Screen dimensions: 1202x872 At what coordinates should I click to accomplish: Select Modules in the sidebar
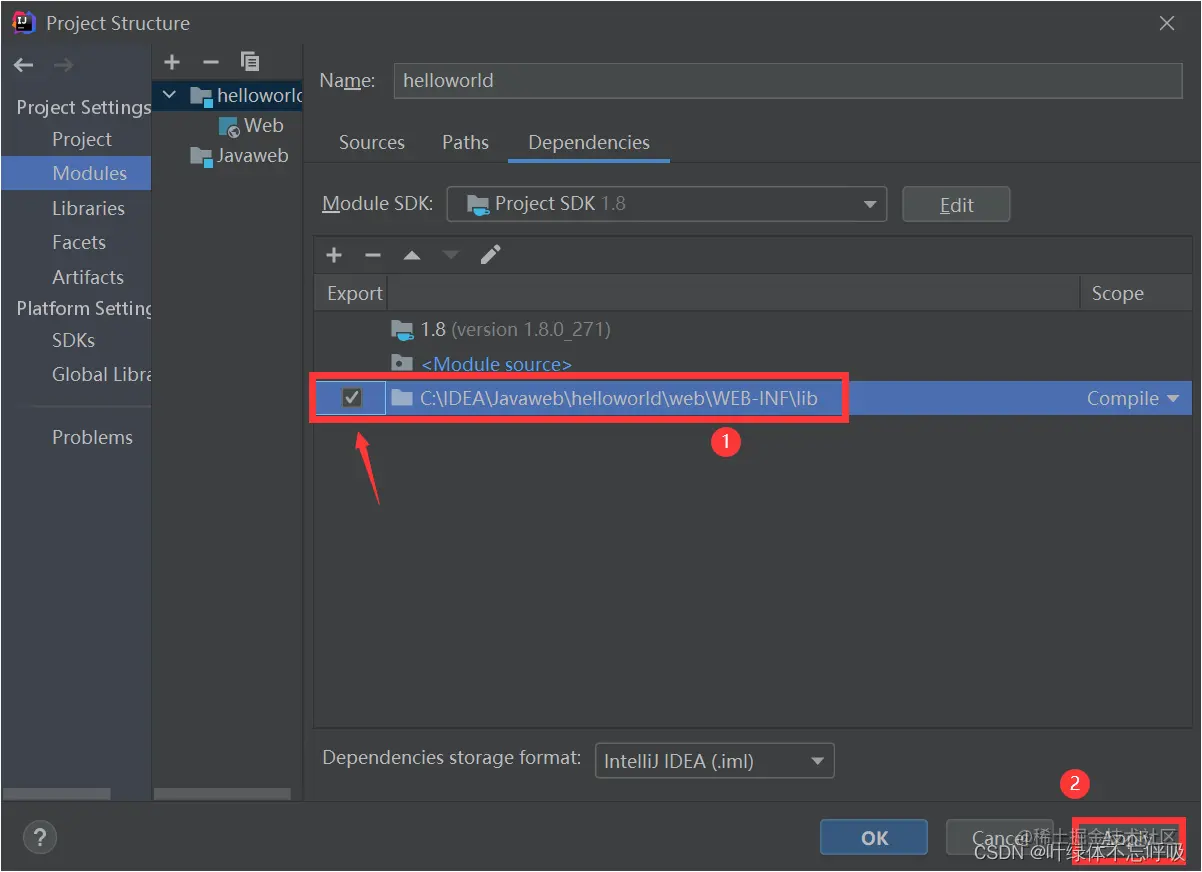click(x=76, y=173)
